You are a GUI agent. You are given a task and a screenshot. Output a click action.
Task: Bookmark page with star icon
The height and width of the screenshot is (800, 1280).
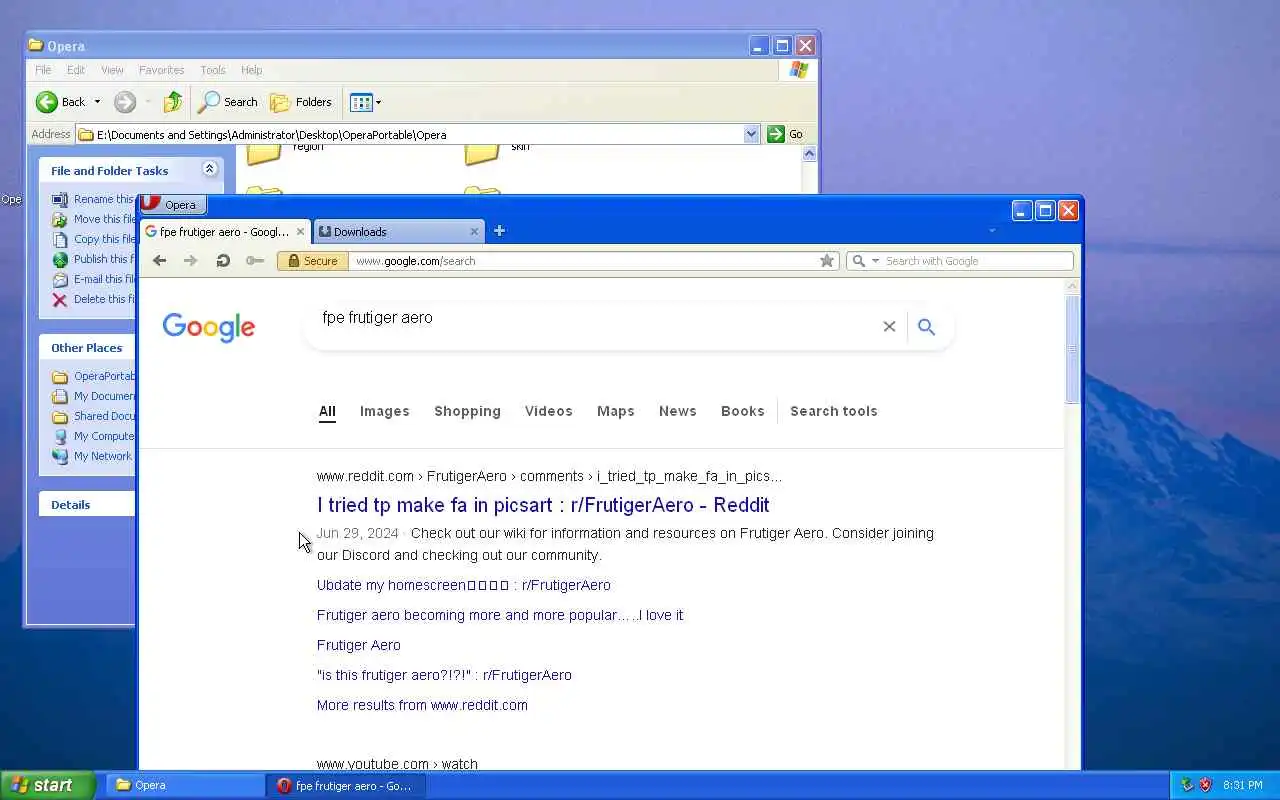tap(827, 261)
